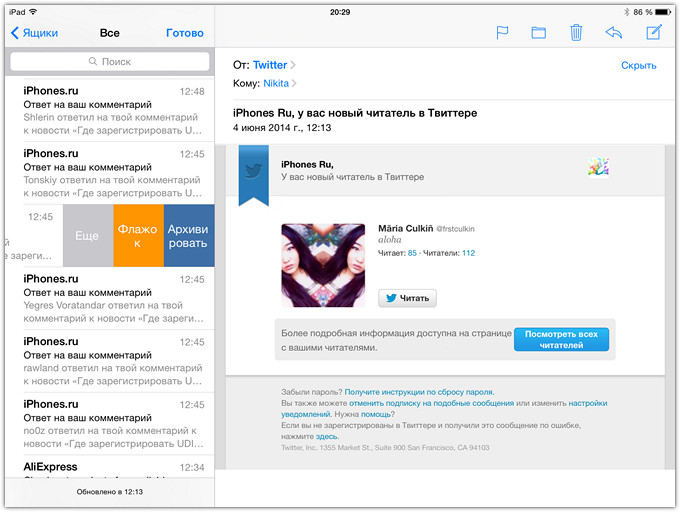Image resolution: width=680 pixels, height=512 pixels.
Task: Tap the battery indicator in status bar
Action: click(x=663, y=12)
